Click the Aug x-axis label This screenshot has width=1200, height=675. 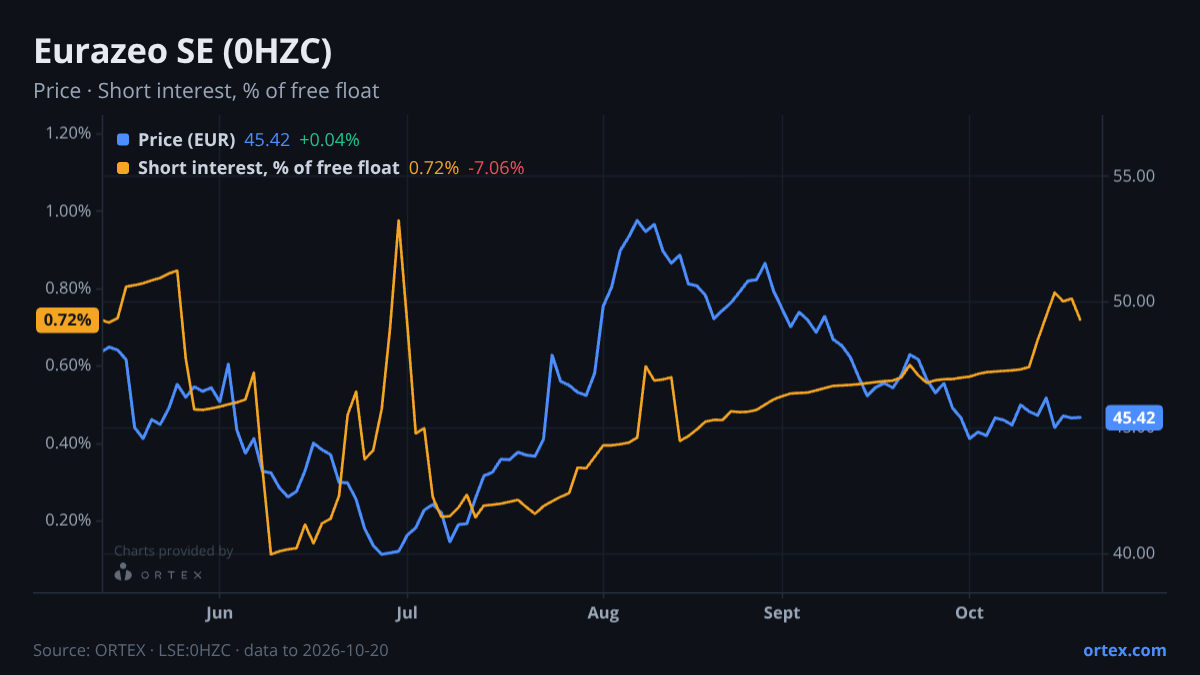[603, 613]
